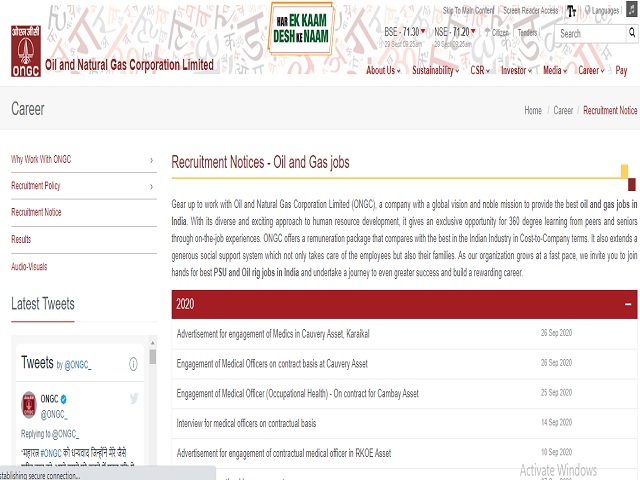This screenshot has width=640, height=480.
Task: Click Skip To Main Content link
Action: tap(468, 11)
